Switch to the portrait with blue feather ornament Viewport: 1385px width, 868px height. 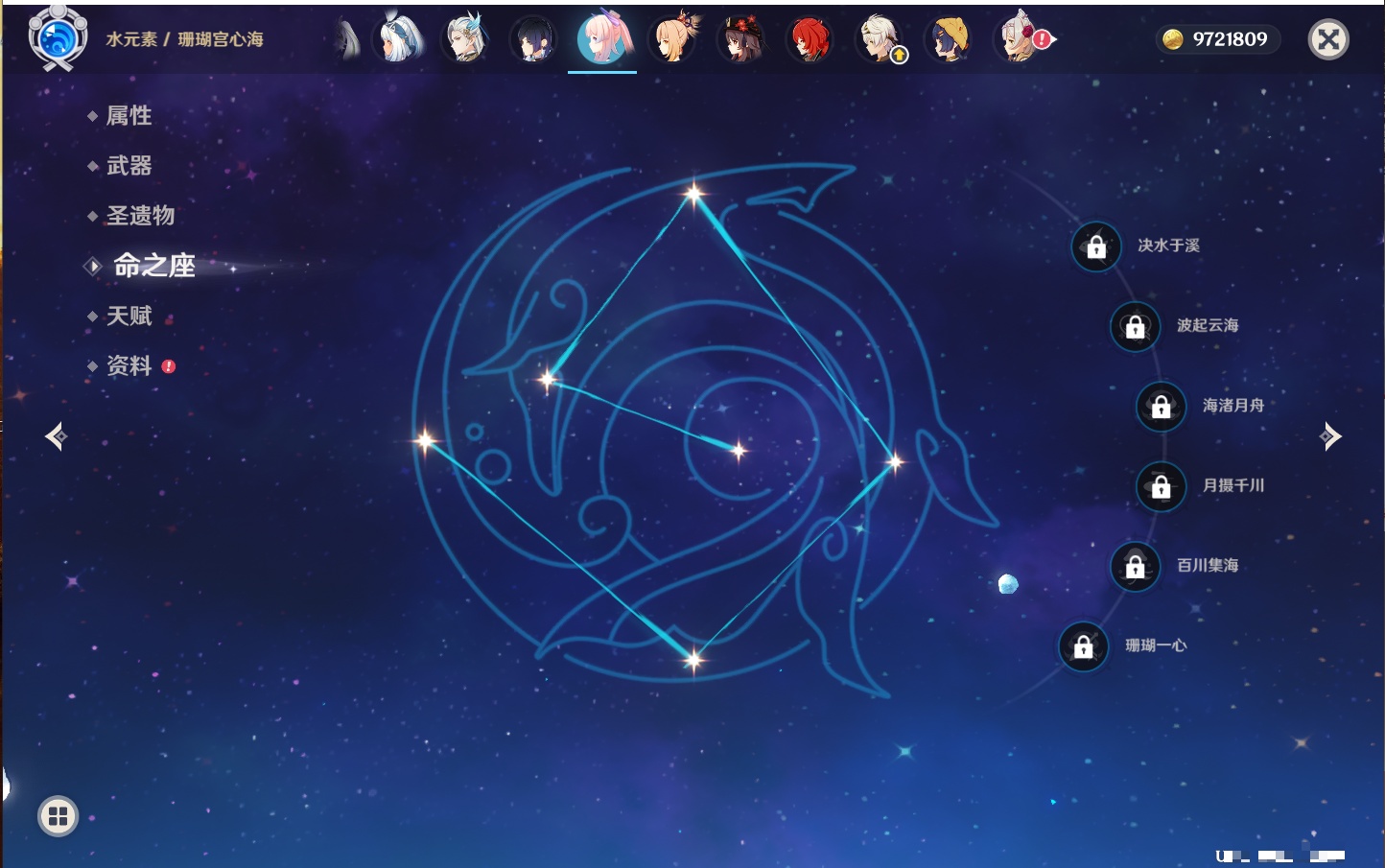click(465, 38)
